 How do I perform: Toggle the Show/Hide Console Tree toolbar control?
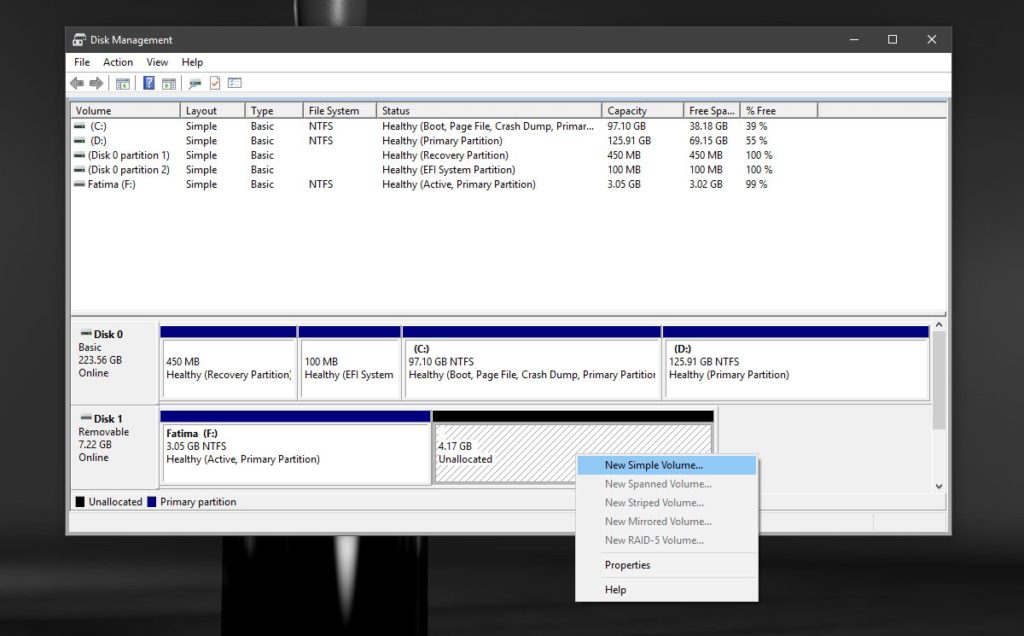coord(122,83)
